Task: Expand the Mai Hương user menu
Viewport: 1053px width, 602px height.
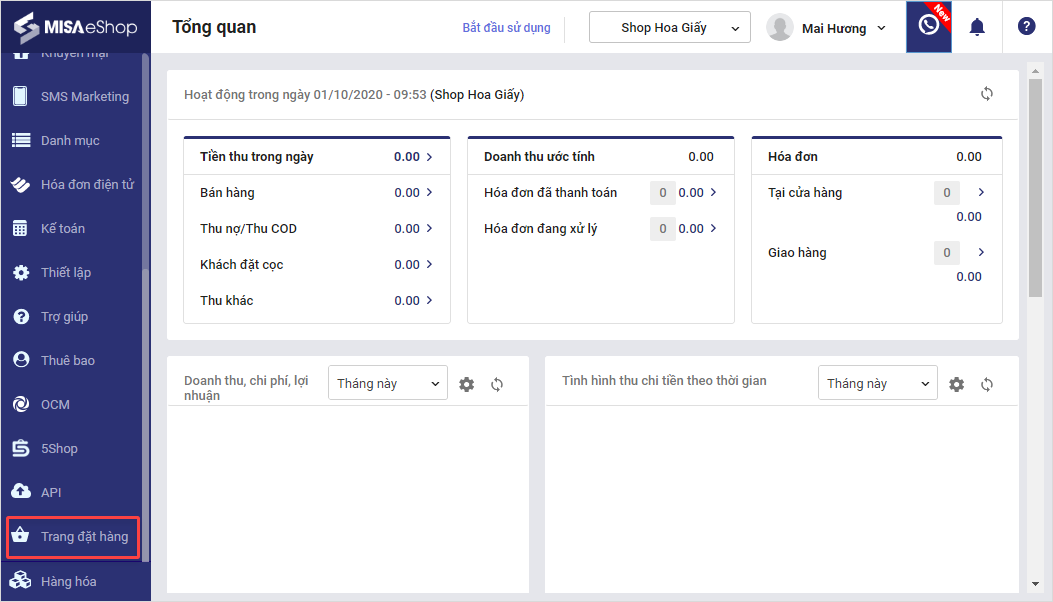Action: point(827,28)
